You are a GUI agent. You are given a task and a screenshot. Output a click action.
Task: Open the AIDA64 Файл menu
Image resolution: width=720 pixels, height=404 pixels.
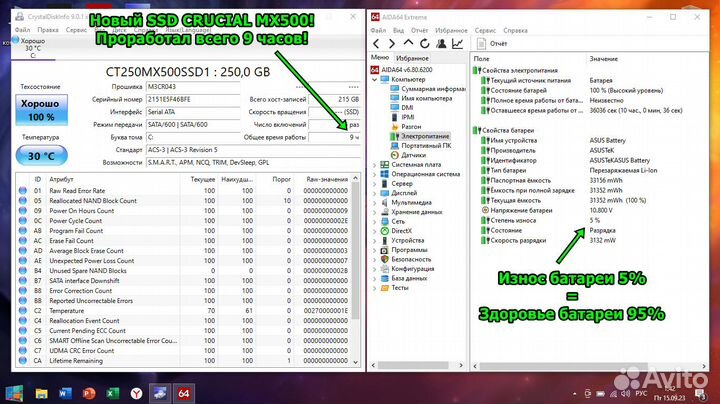pyautogui.click(x=378, y=30)
